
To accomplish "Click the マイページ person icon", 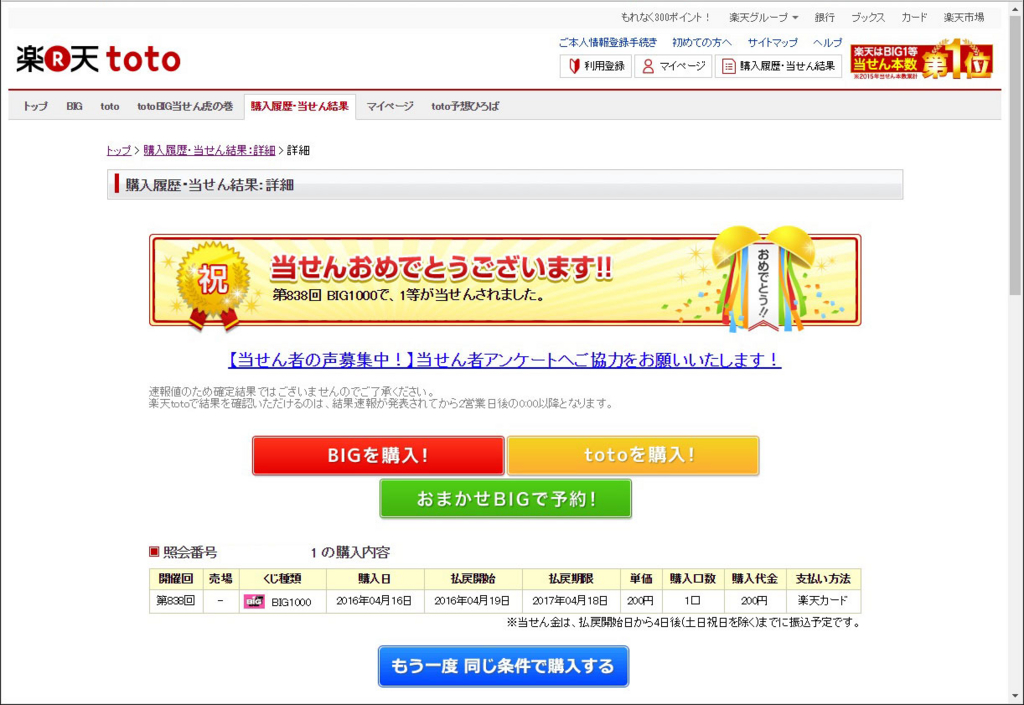I will point(648,66).
